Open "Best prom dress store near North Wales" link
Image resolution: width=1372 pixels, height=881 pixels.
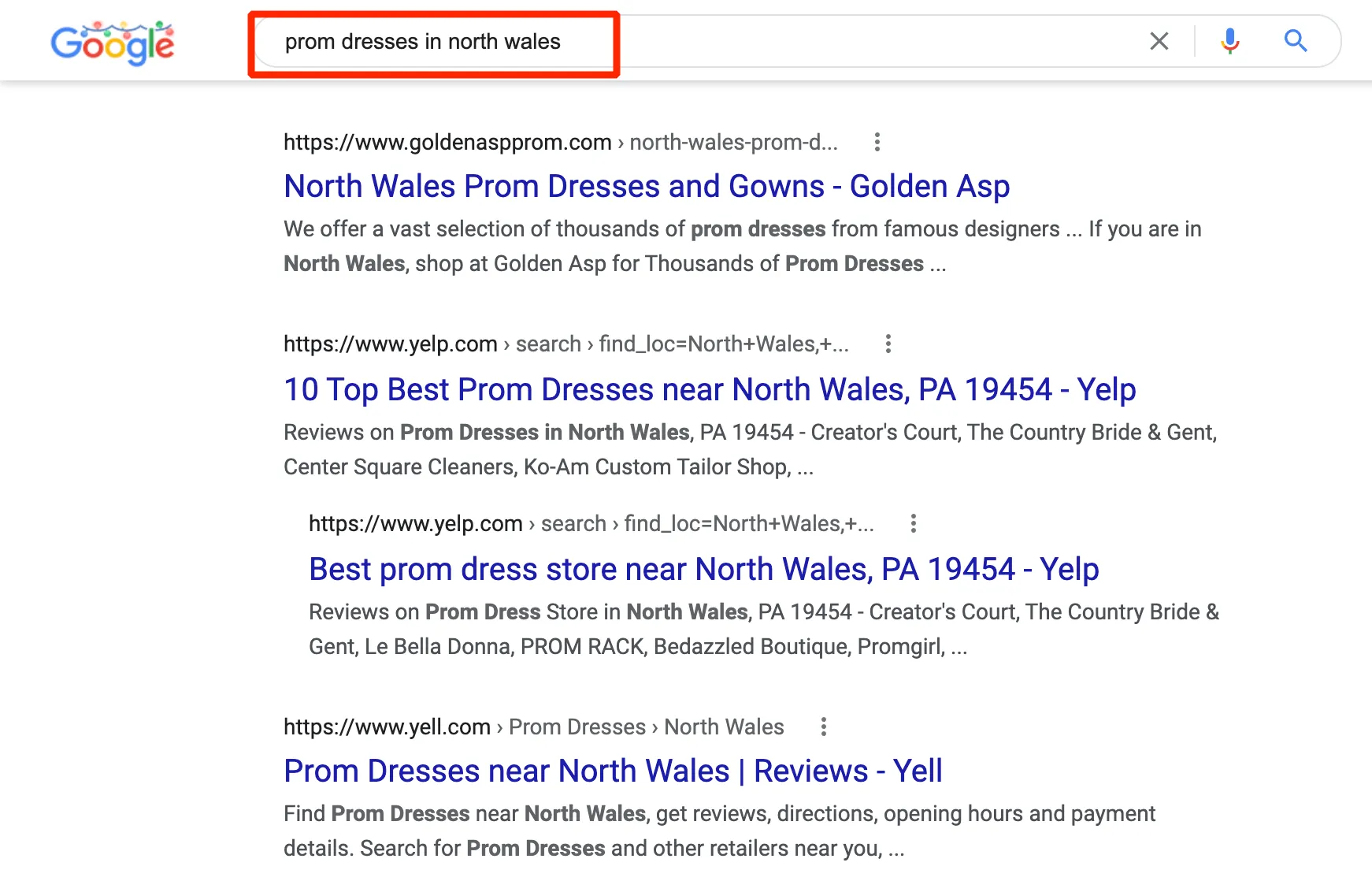(x=703, y=570)
